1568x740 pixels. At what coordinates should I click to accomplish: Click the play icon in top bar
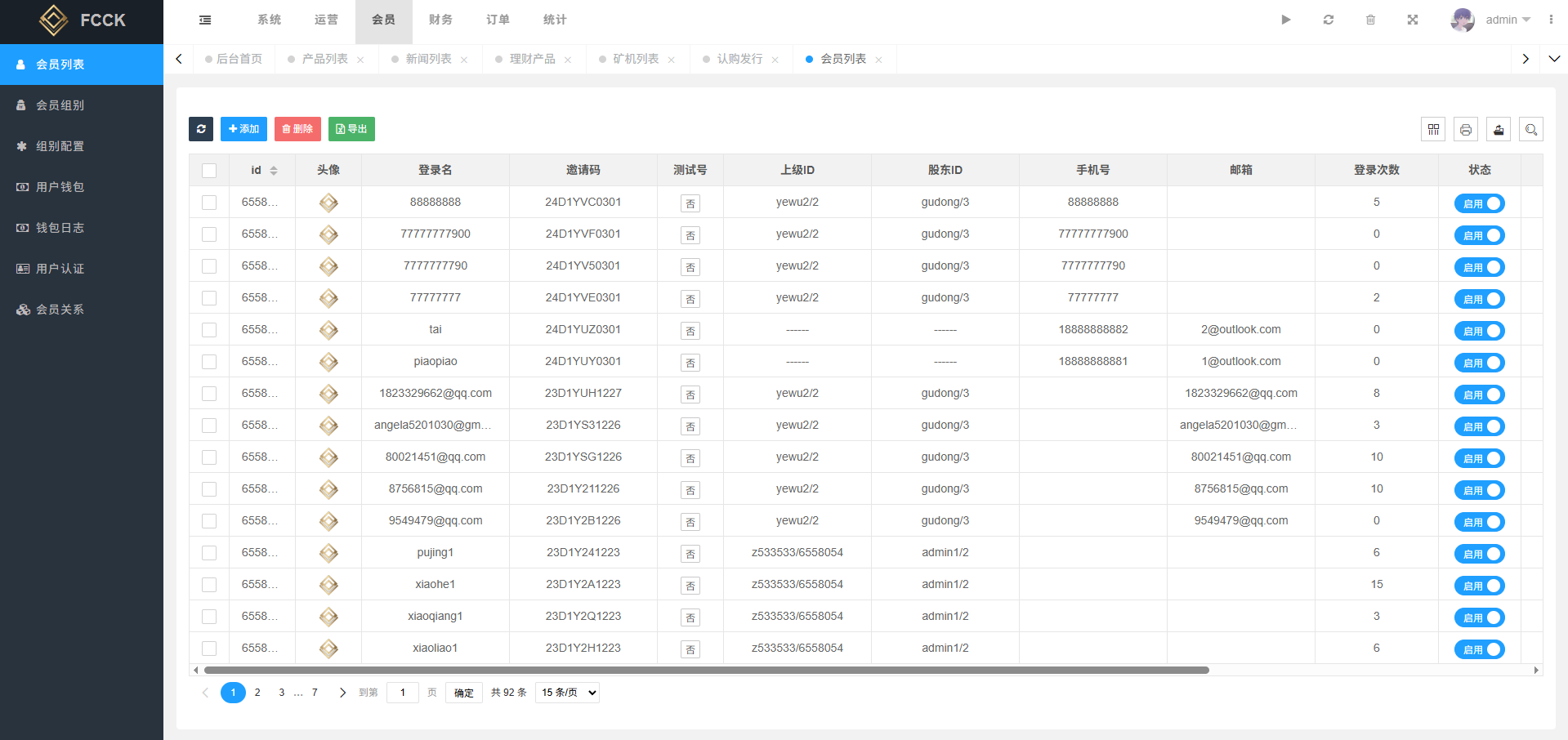click(x=1286, y=20)
